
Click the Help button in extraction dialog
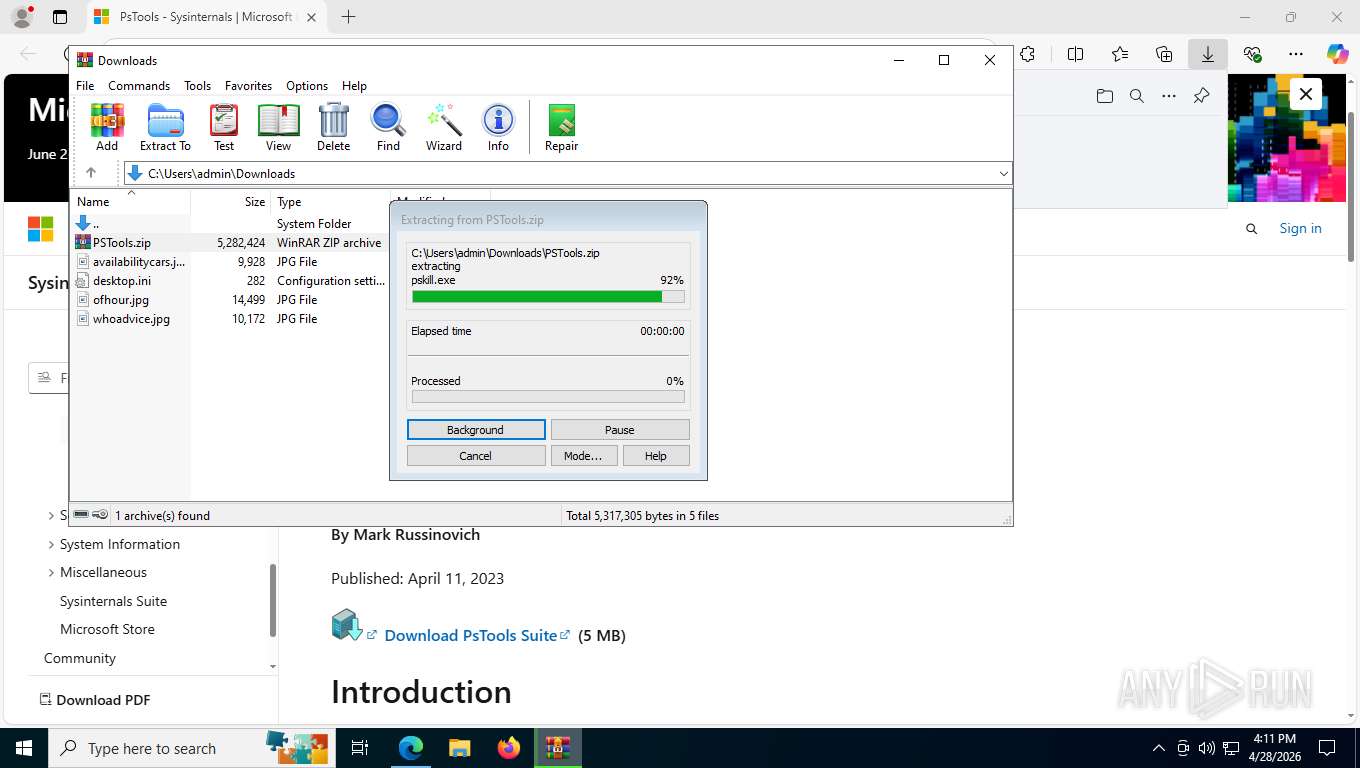point(656,456)
